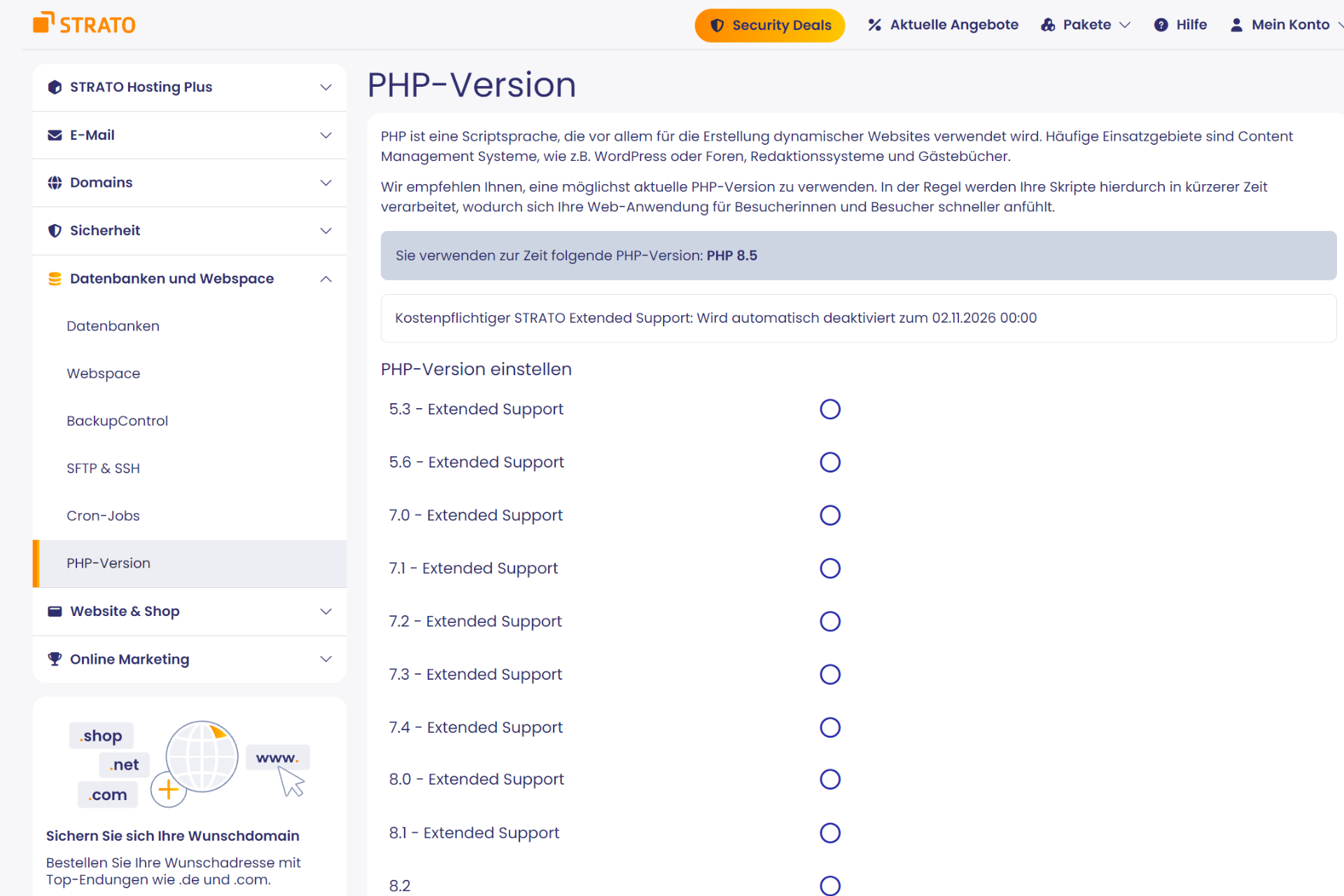Open Webspace in the sidebar
1344x896 pixels.
pos(103,374)
